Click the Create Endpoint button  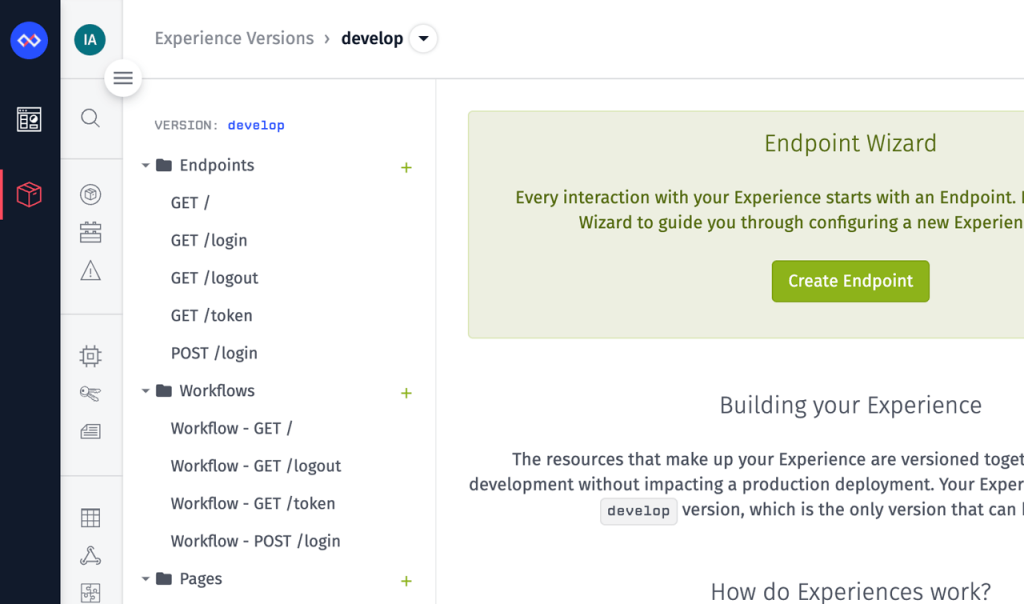tap(850, 281)
